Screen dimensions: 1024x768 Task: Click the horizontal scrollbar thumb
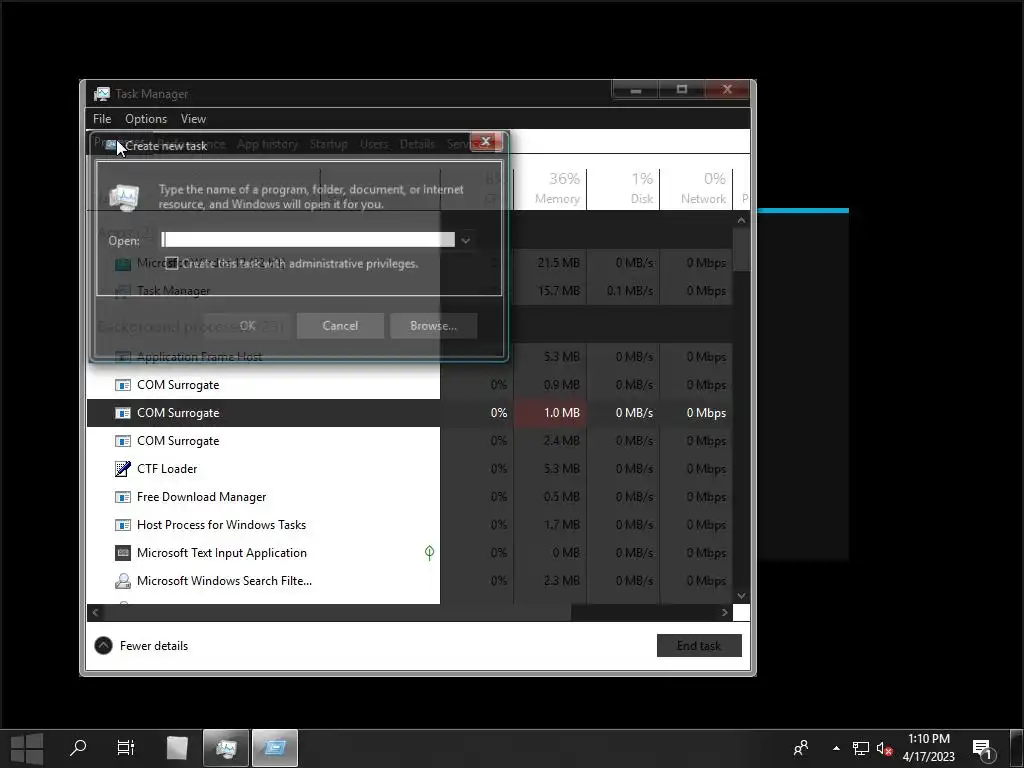338,613
